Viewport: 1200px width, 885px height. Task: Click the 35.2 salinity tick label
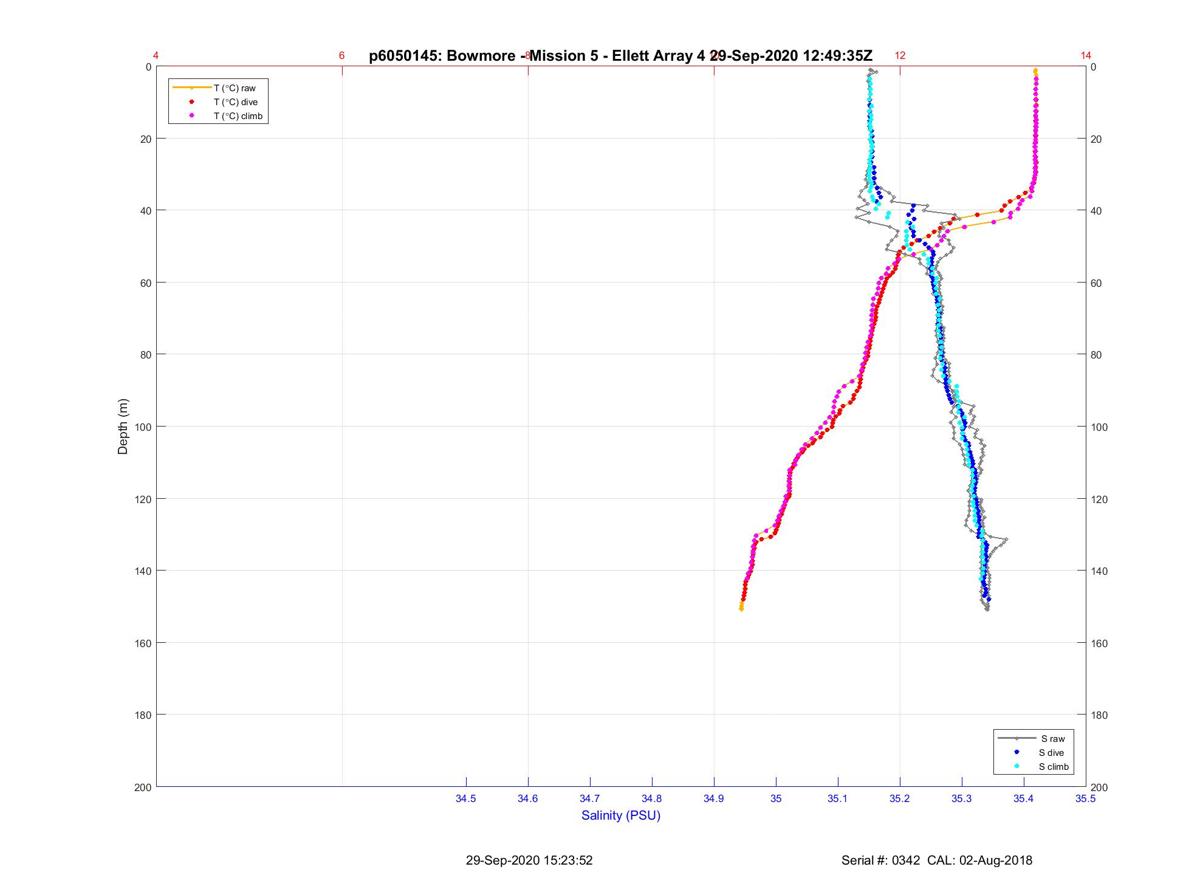tap(900, 798)
